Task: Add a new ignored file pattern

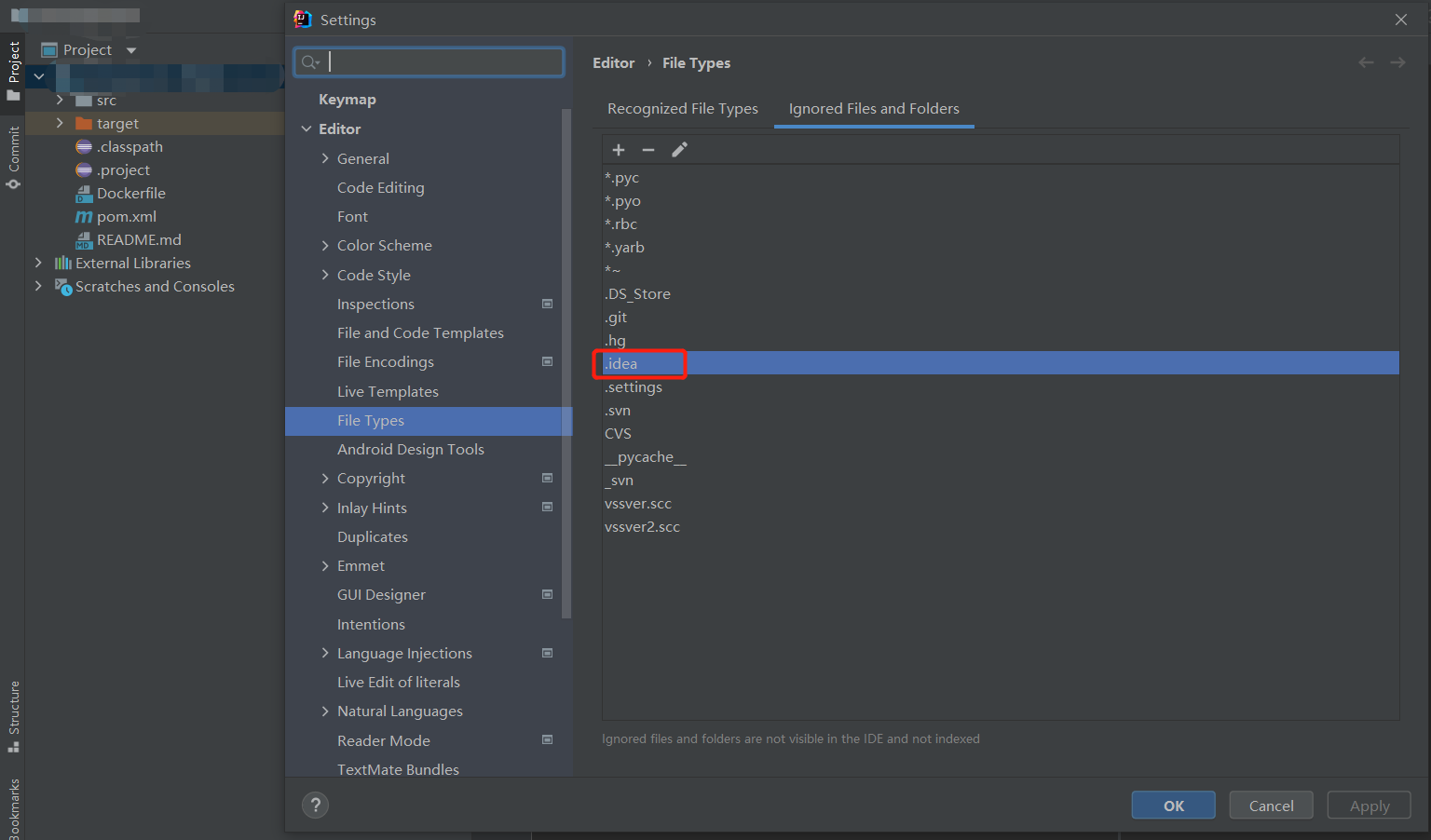Action: [x=619, y=150]
